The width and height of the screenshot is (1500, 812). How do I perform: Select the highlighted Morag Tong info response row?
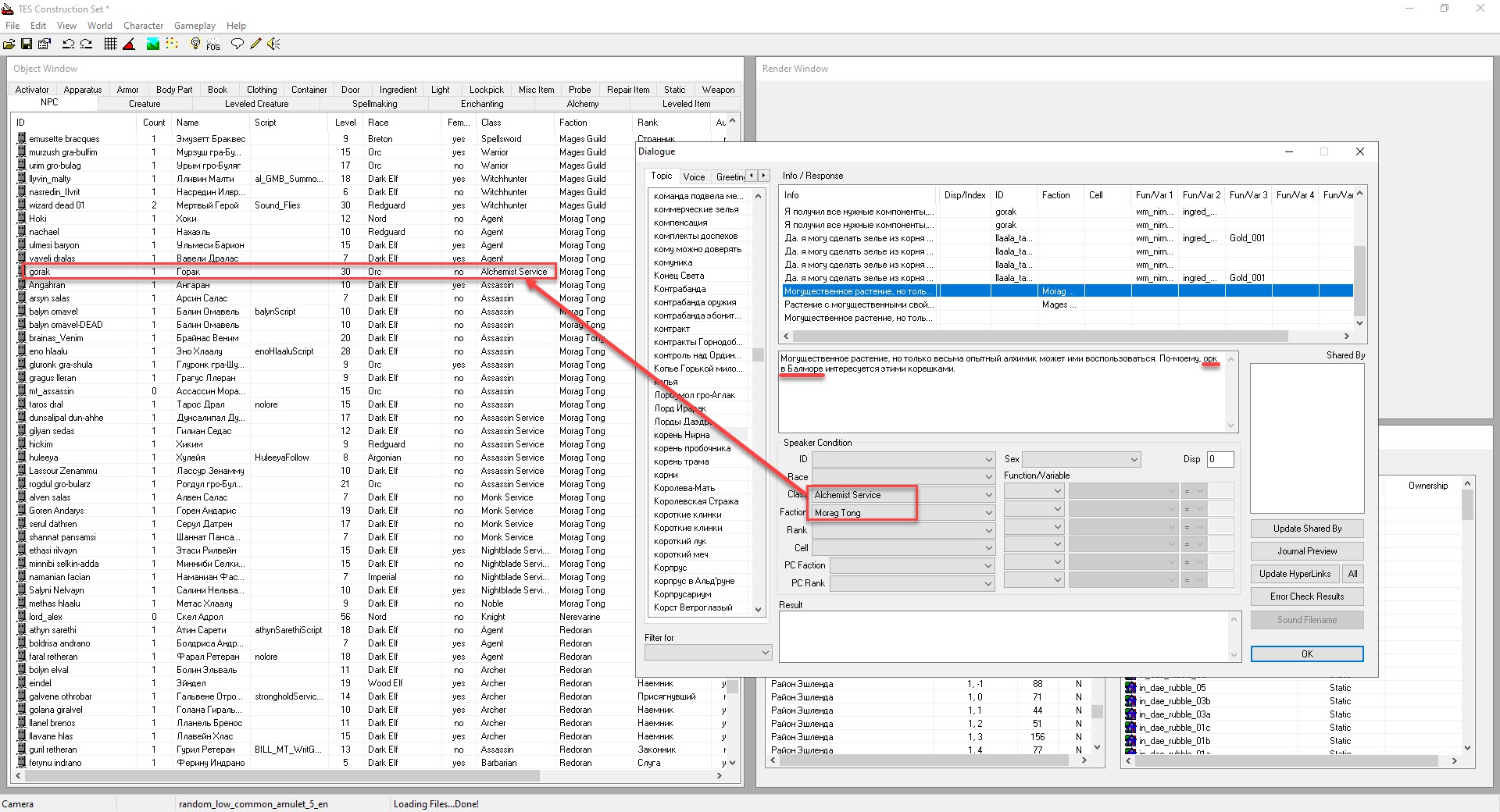[x=1067, y=291]
